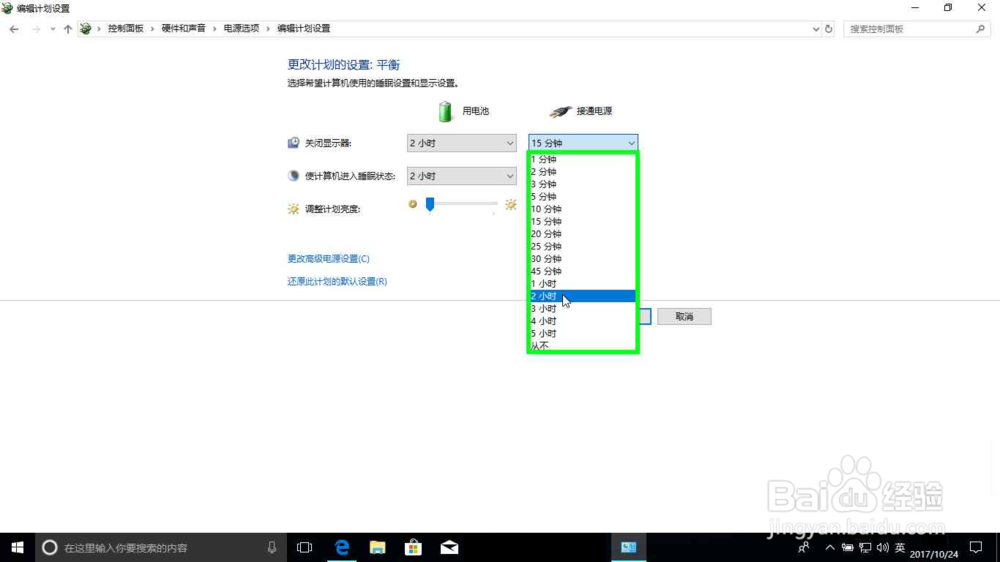The image size is (1000, 562).
Task: Switch the 英 input method indicator
Action: pyautogui.click(x=900, y=547)
